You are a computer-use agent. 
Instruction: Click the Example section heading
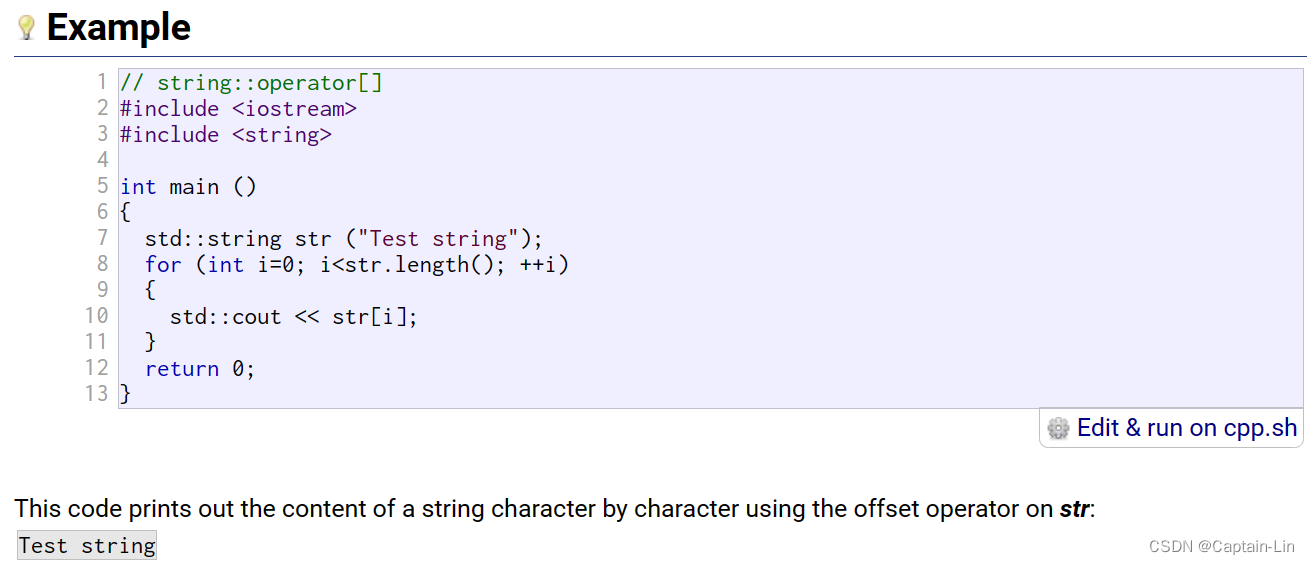pos(119,27)
